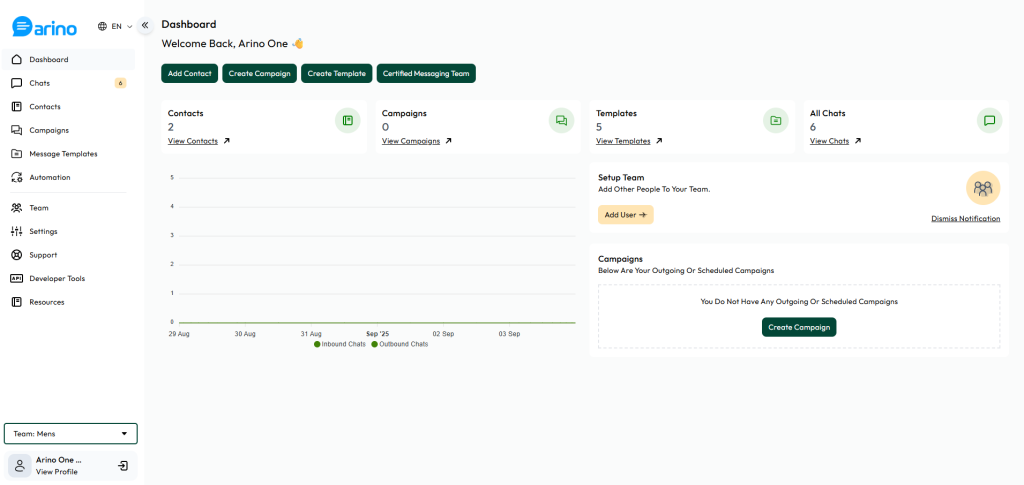Open Chats in the sidebar
The image size is (1024, 485).
(x=69, y=83)
